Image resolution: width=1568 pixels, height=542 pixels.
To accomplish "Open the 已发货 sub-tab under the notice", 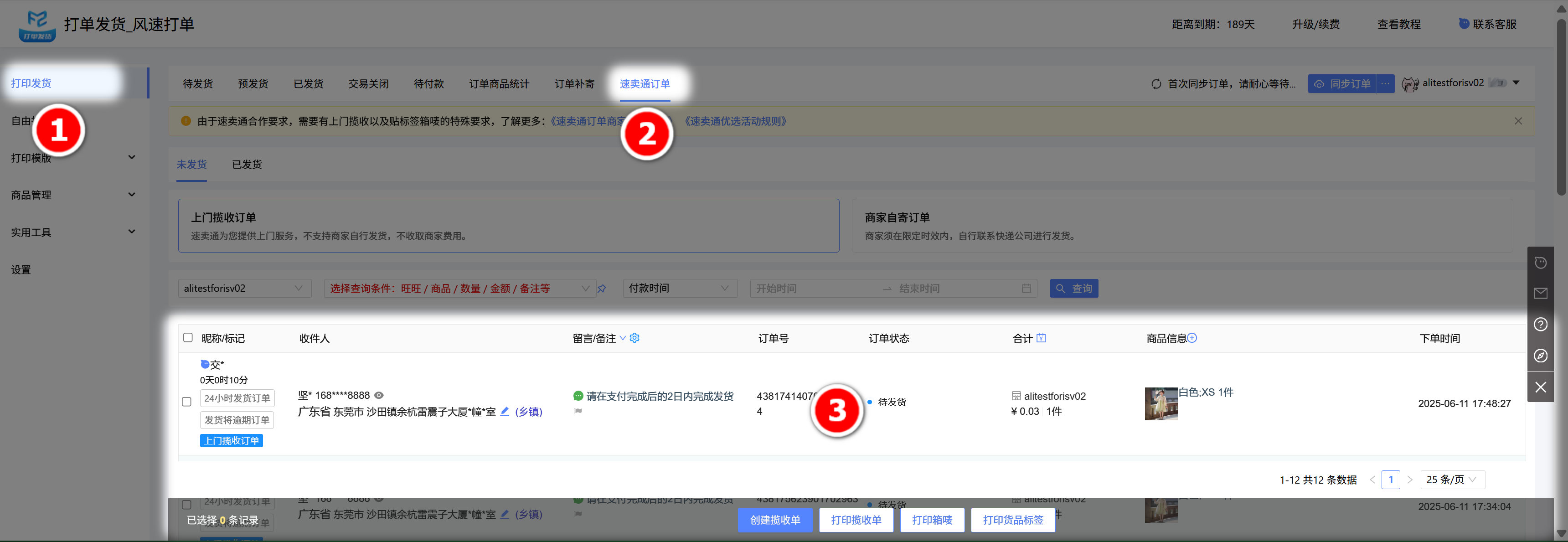I will (x=247, y=165).
